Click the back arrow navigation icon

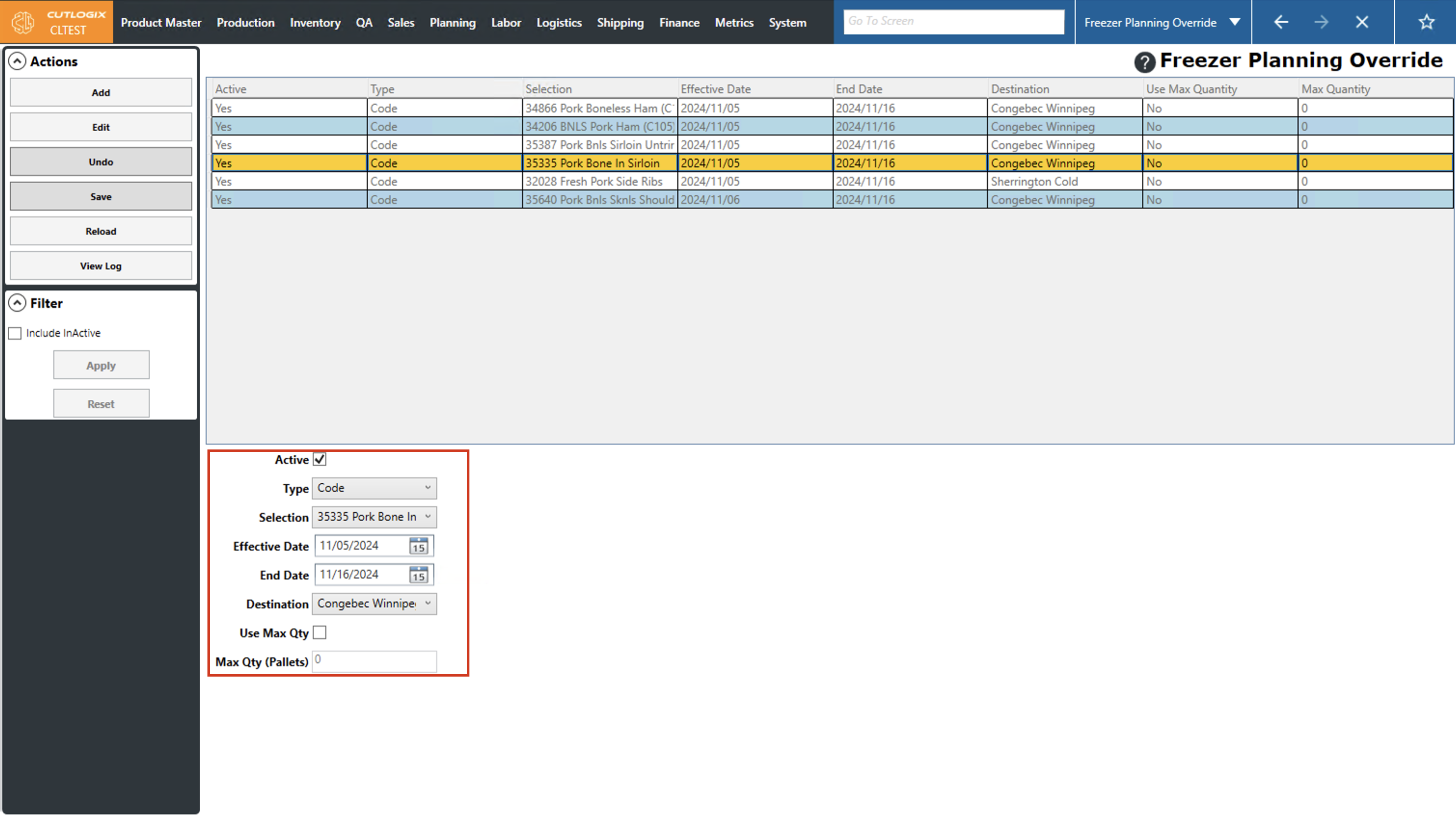click(x=1281, y=22)
